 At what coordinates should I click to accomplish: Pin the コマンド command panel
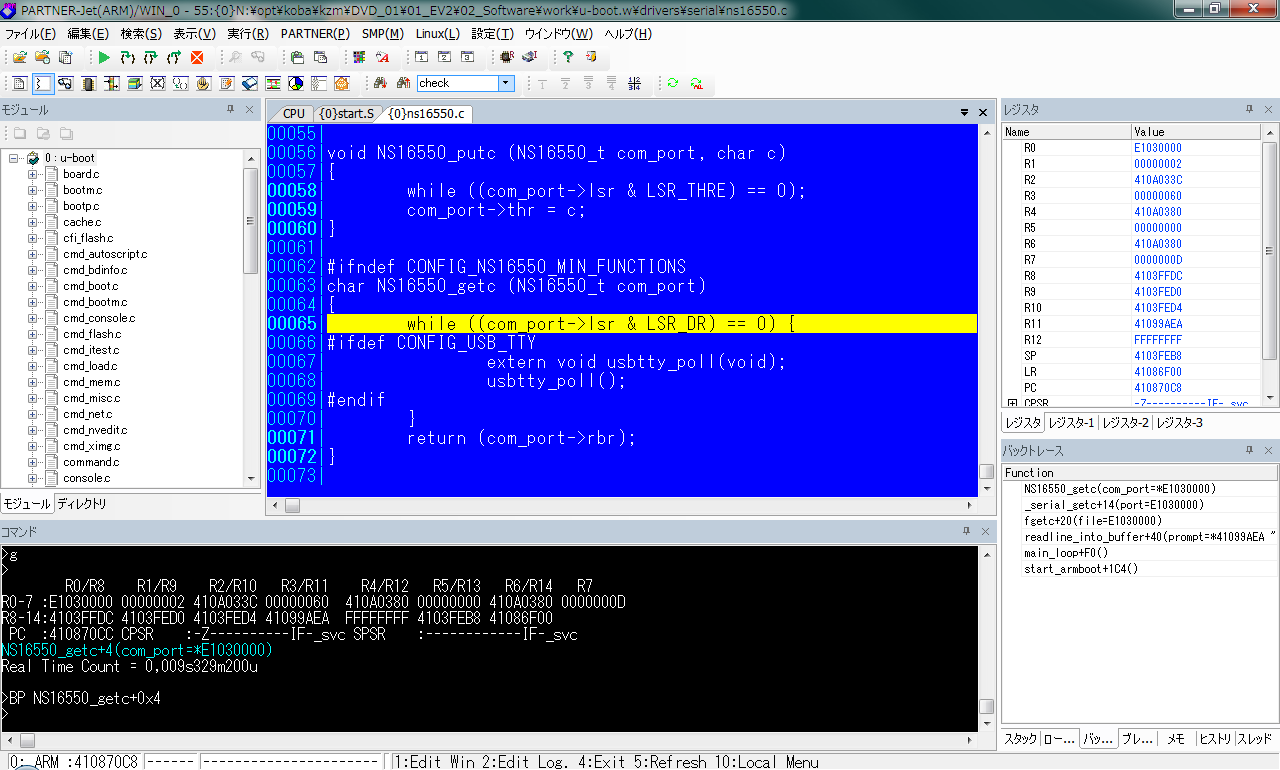pyautogui.click(x=967, y=531)
